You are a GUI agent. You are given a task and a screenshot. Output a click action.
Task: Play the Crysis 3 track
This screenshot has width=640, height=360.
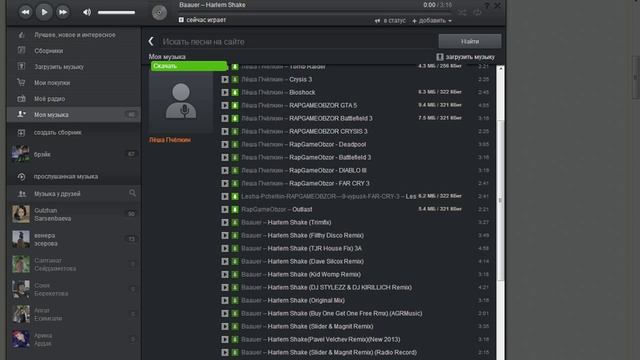coord(225,80)
